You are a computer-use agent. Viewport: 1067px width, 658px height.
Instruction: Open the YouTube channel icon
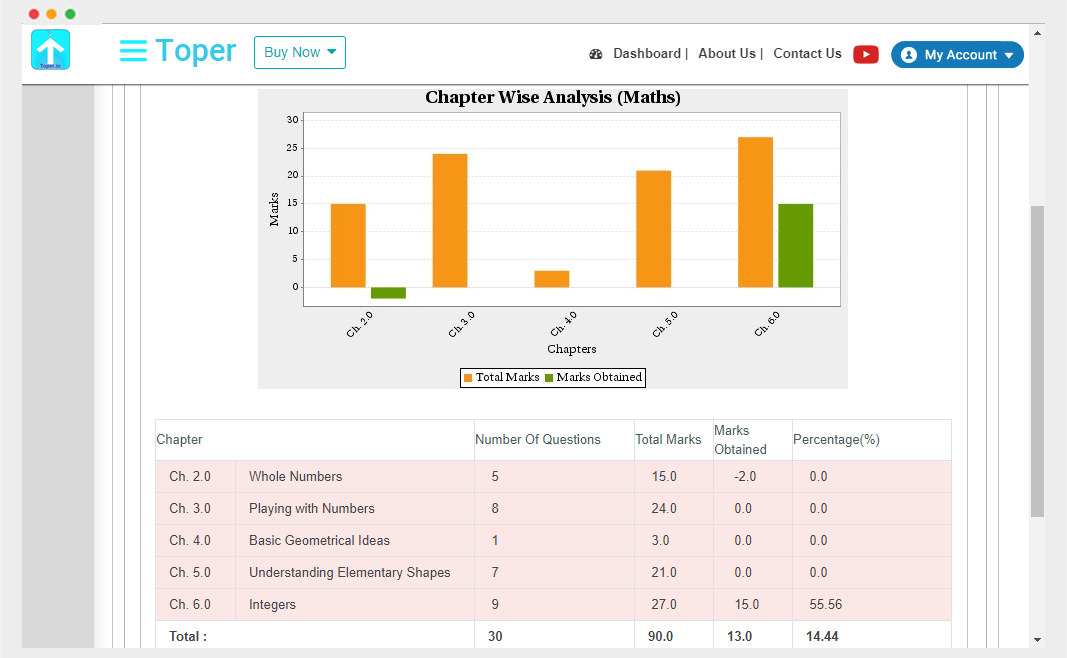click(x=865, y=54)
